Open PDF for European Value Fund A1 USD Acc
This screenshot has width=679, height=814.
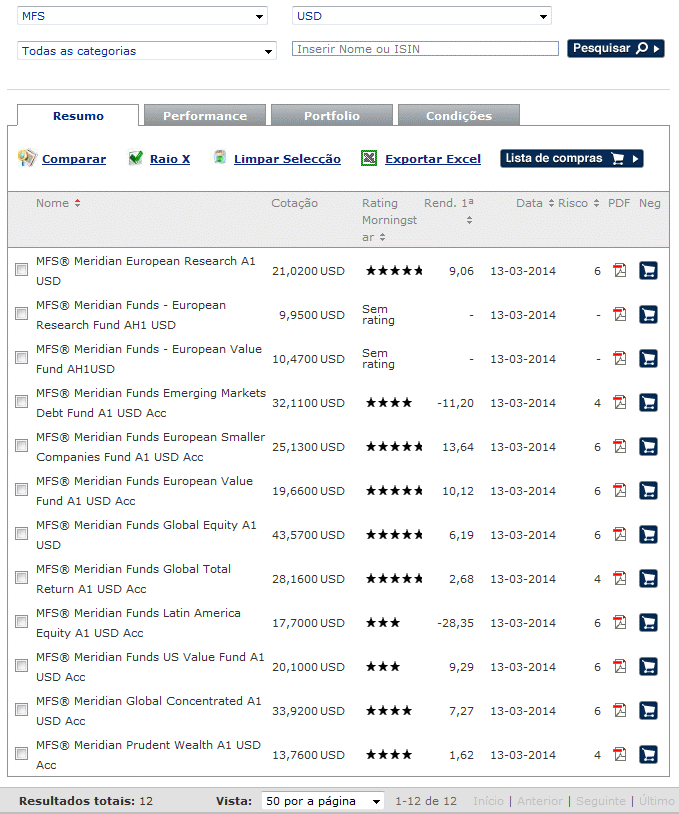click(619, 491)
